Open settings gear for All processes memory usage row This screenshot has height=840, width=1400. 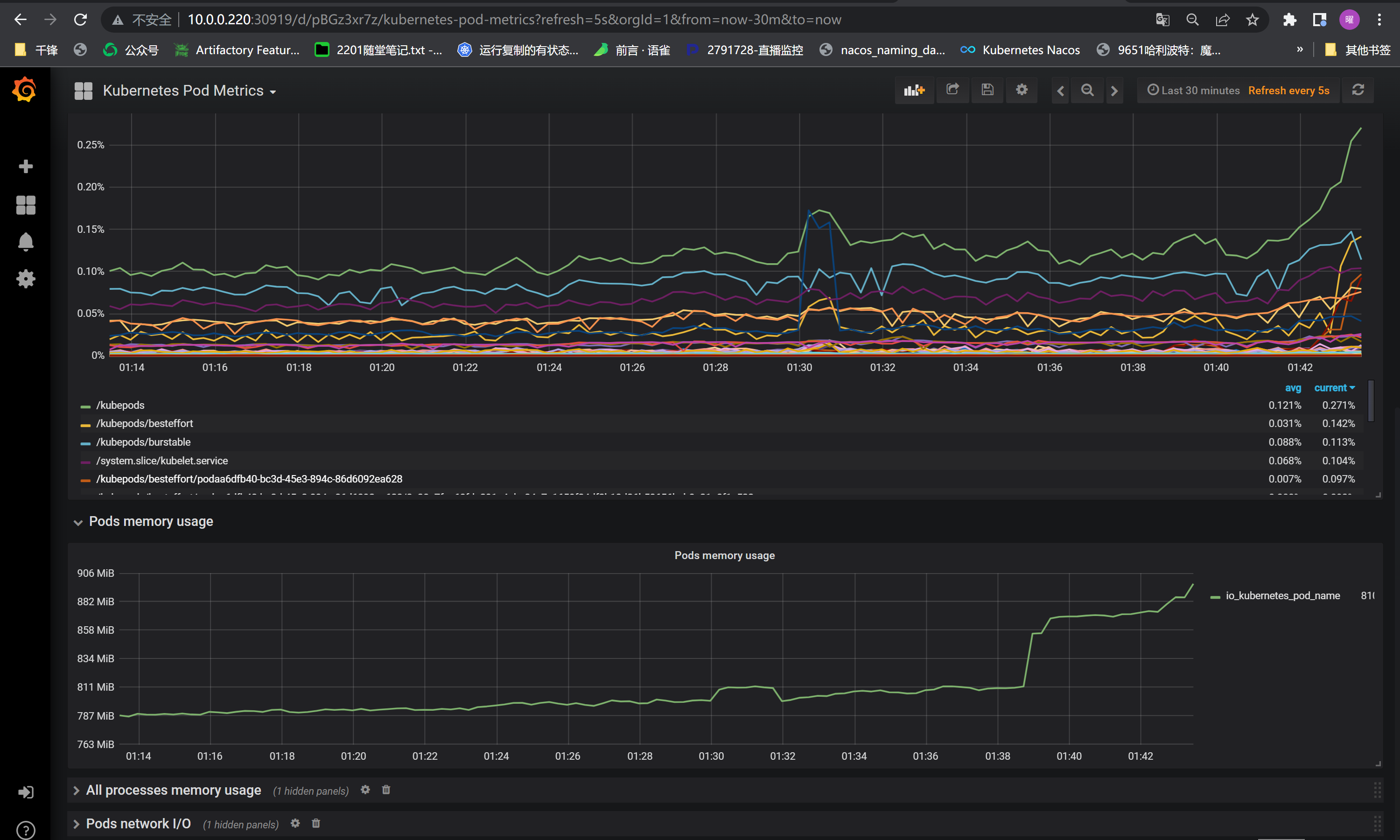click(365, 790)
